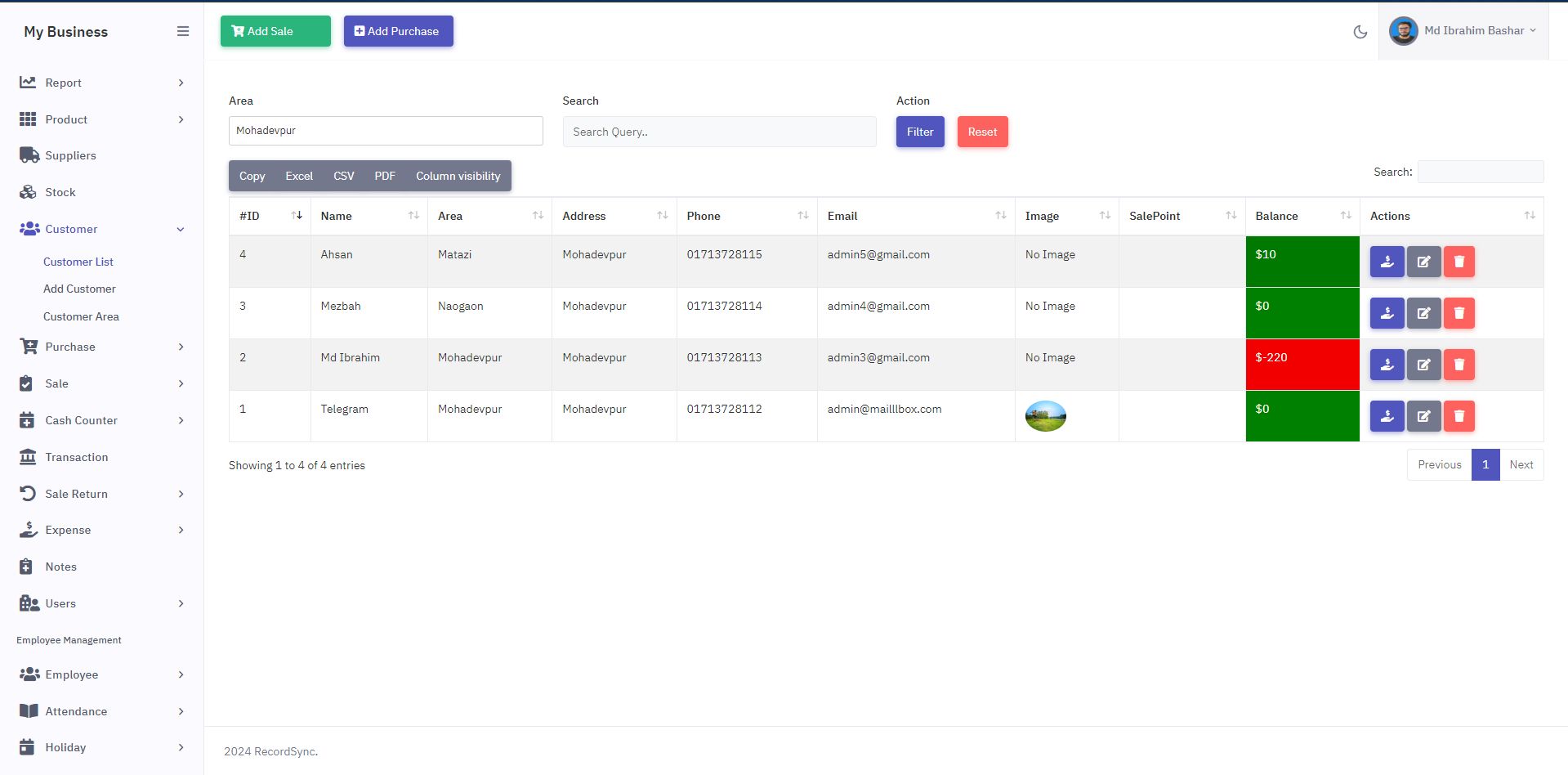
Task: Go to Add Customer submenu item
Action: [79, 289]
